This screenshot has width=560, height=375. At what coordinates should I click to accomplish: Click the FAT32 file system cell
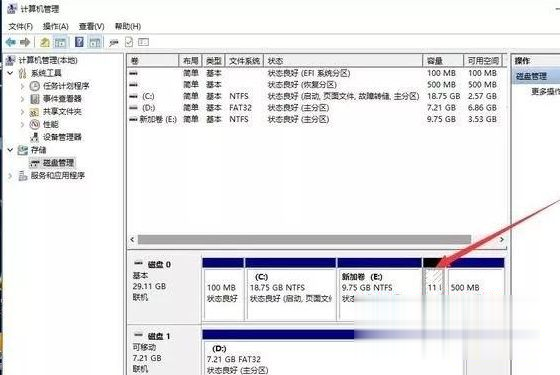click(x=240, y=108)
